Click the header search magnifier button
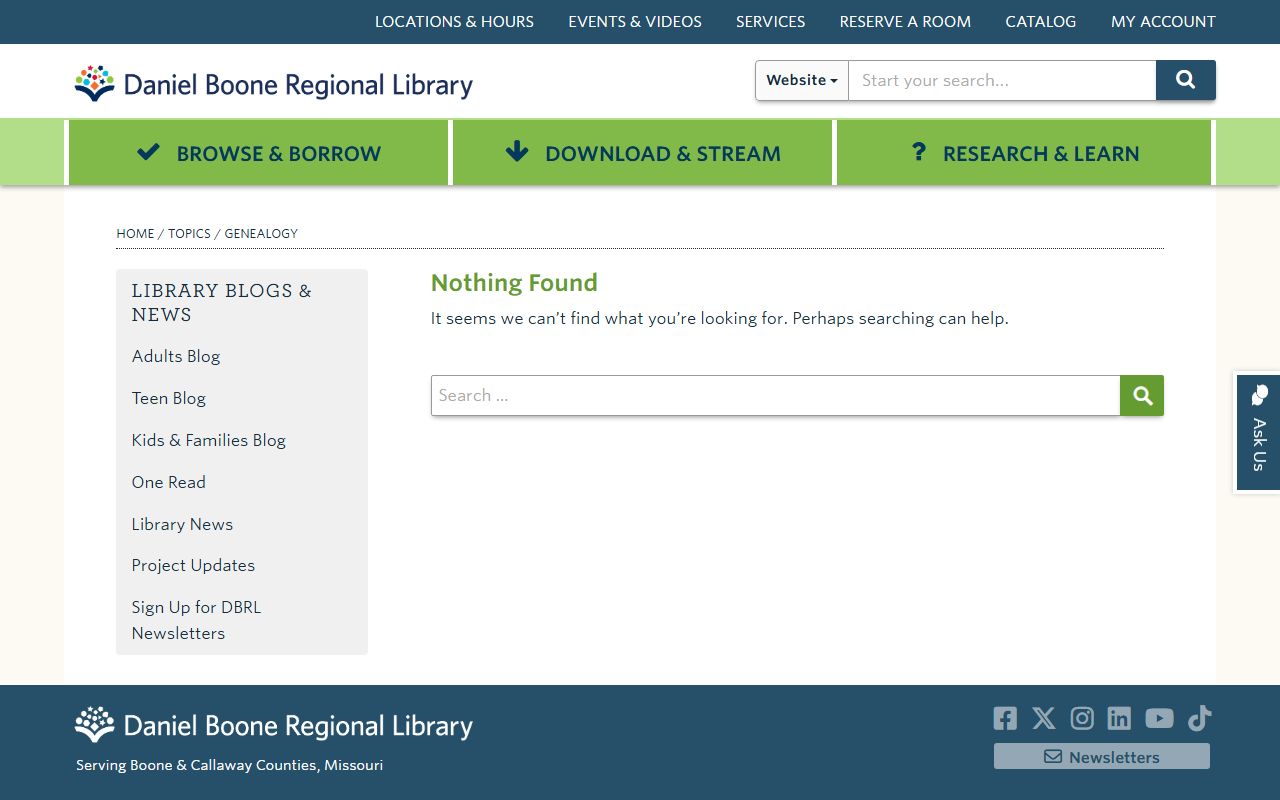Screen dimensions: 1280x800 1186,80
